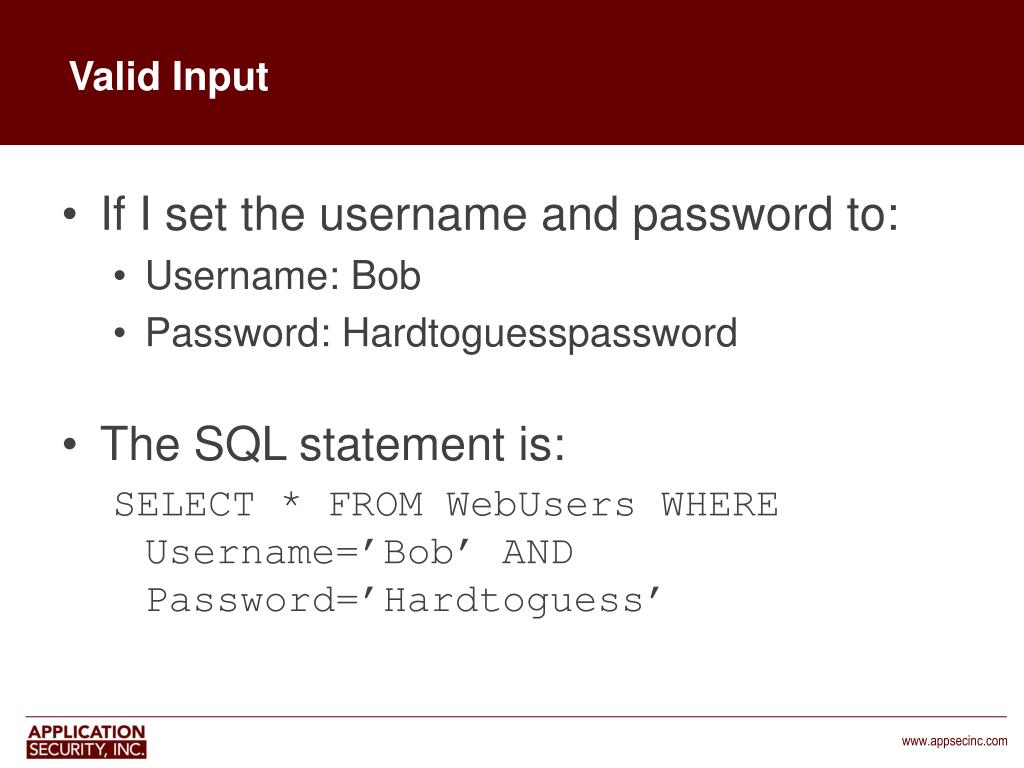Click the Username='Bob' AND code line

tap(359, 552)
